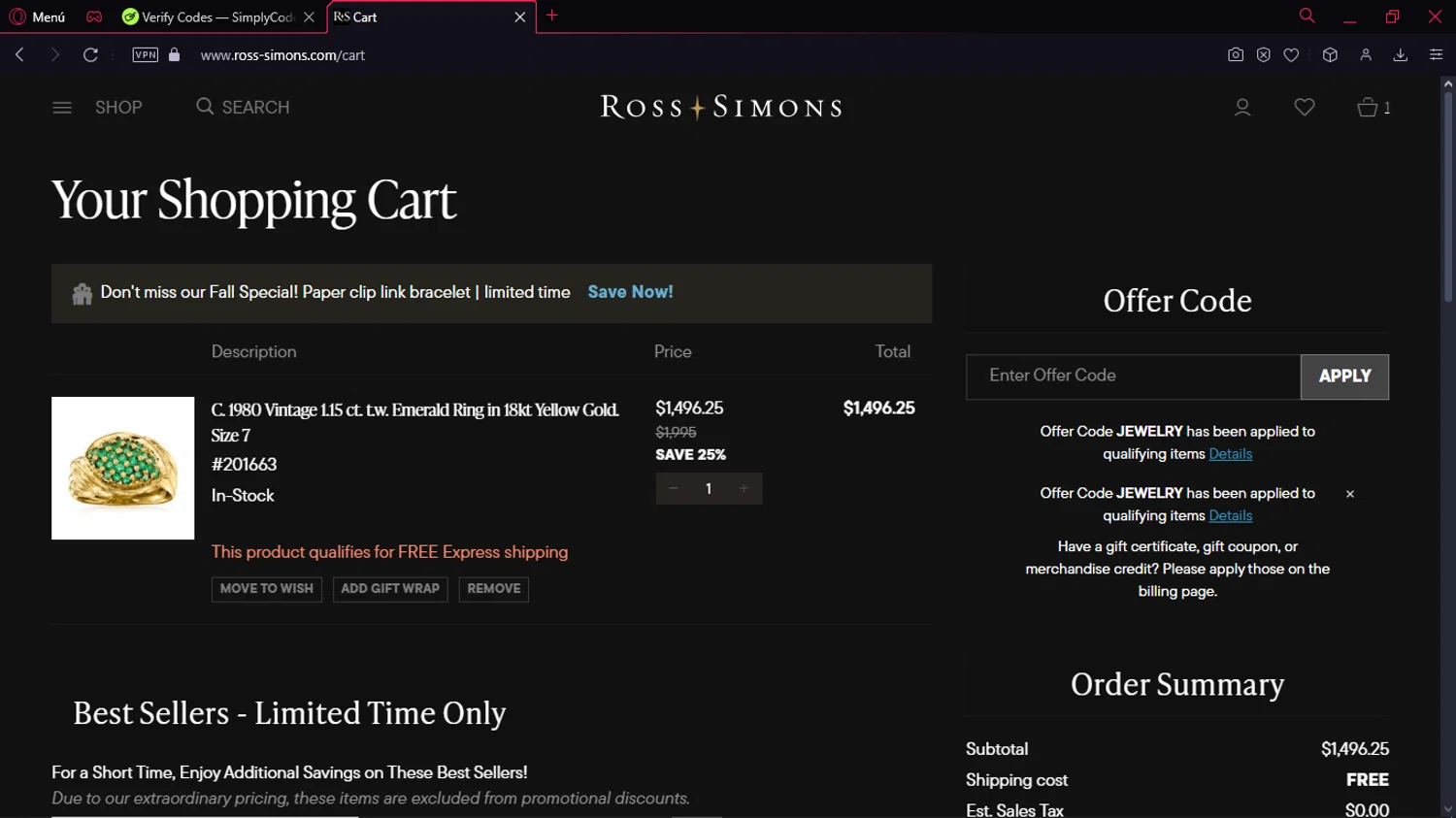
Task: Click the FREE shipping cost value
Action: point(1368,780)
